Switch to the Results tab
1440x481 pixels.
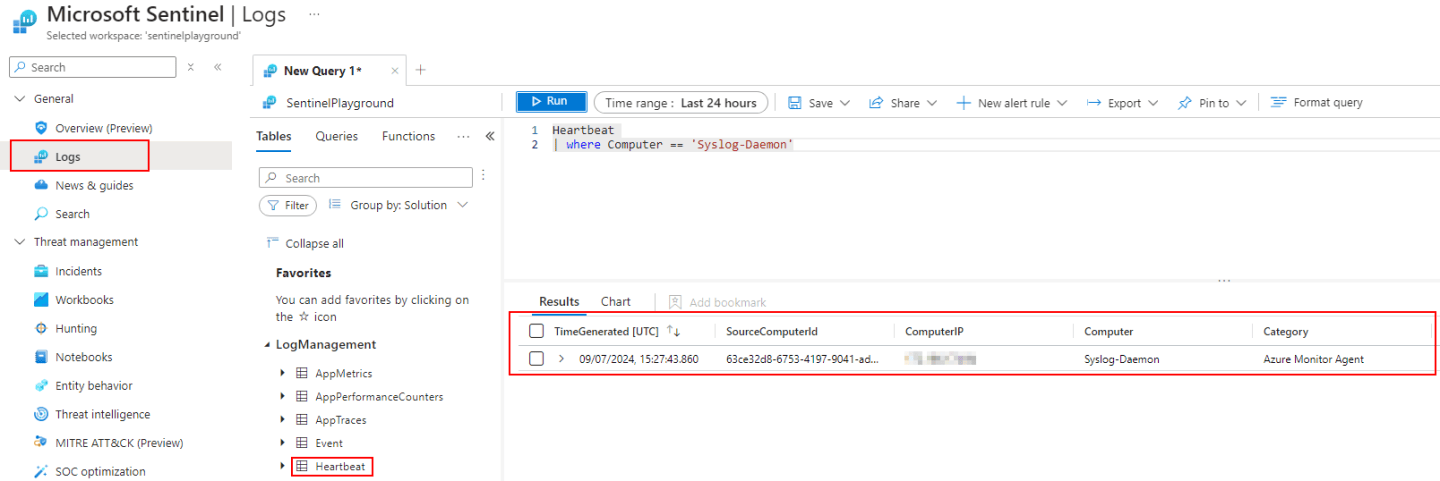point(559,302)
